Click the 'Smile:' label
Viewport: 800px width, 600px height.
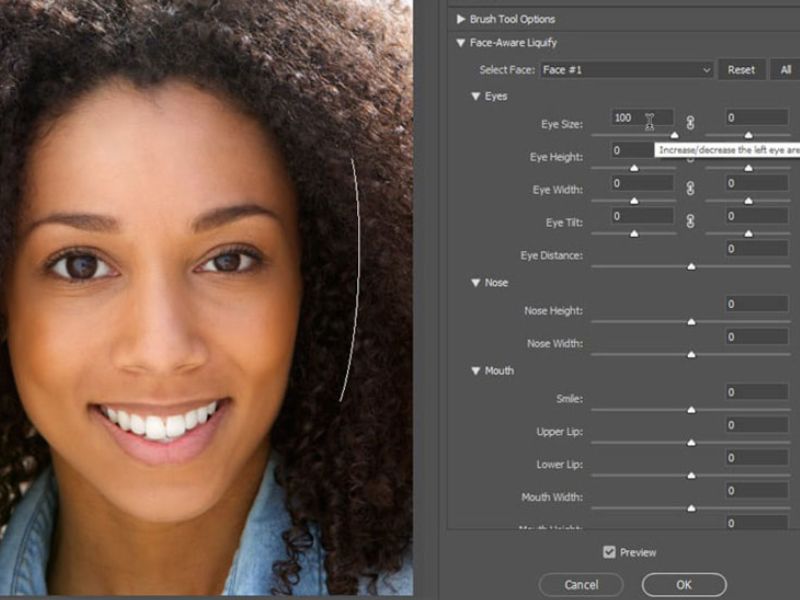click(x=569, y=398)
